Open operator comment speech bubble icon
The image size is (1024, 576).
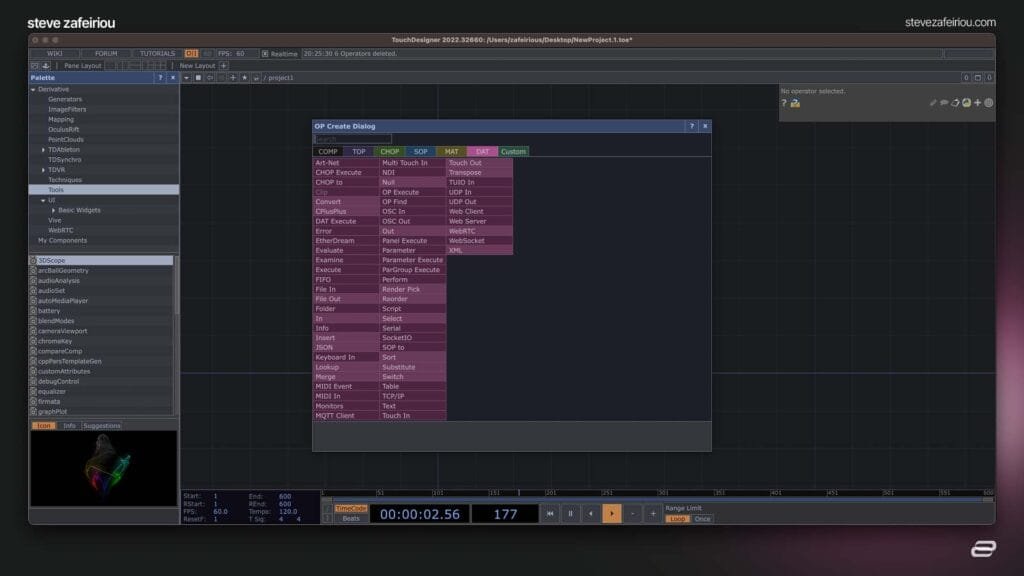[x=944, y=103]
